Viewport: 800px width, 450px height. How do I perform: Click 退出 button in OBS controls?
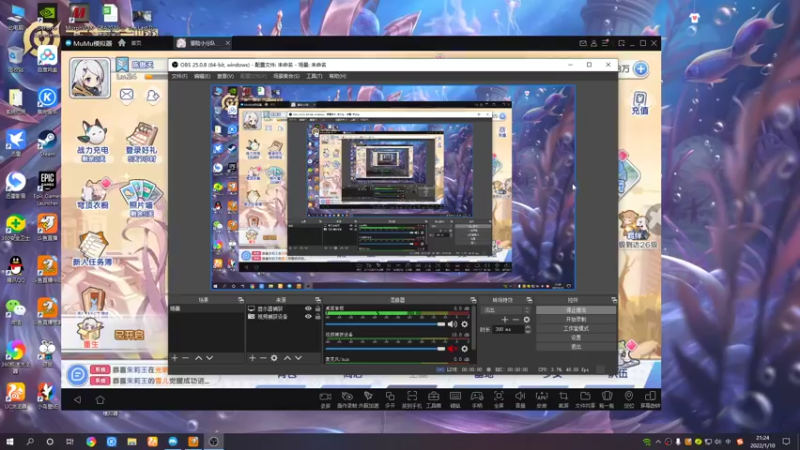pyautogui.click(x=576, y=346)
